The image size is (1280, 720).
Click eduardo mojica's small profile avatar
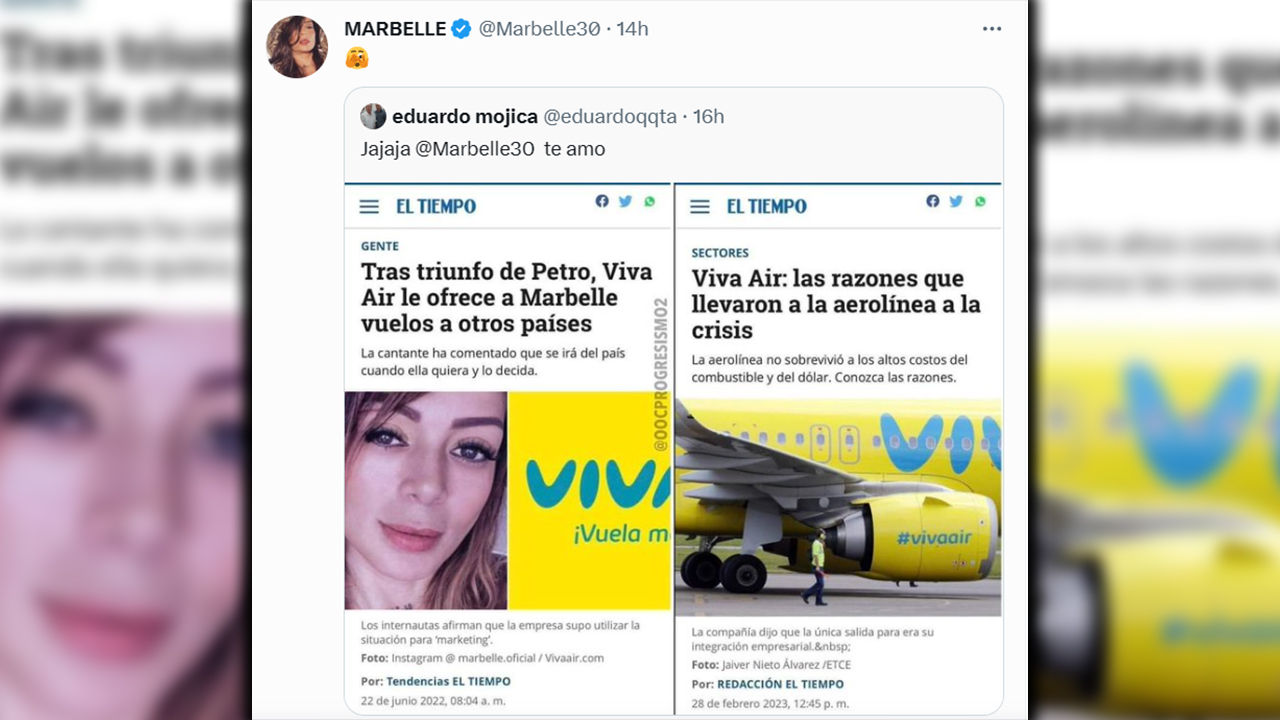[x=373, y=116]
